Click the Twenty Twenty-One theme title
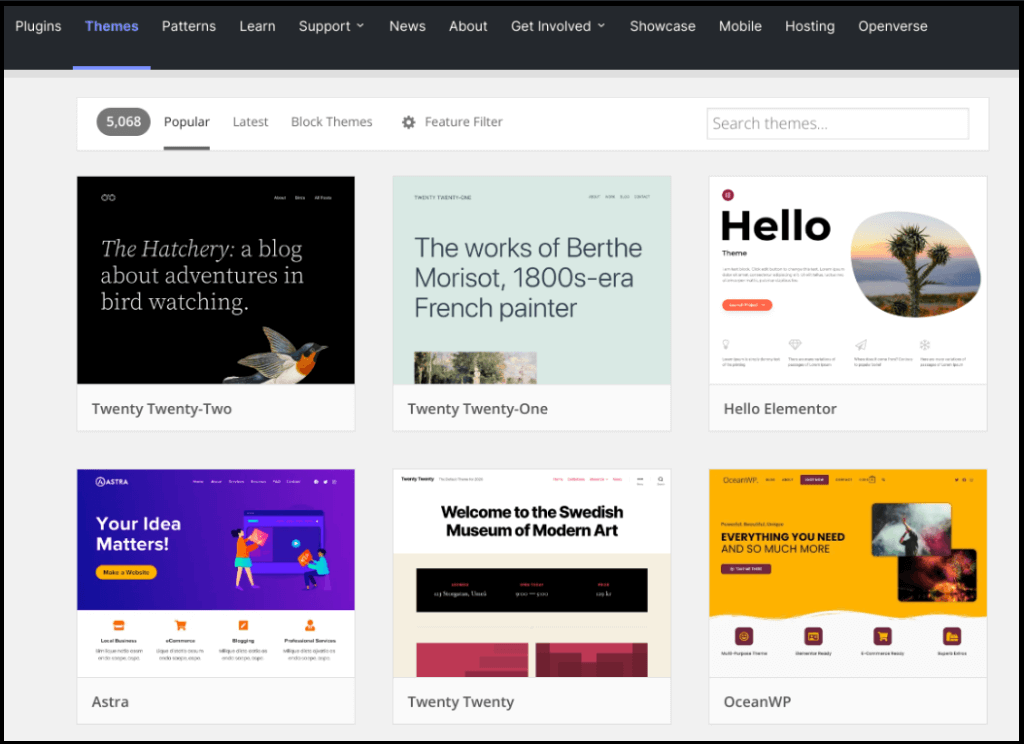1024x744 pixels. point(477,409)
